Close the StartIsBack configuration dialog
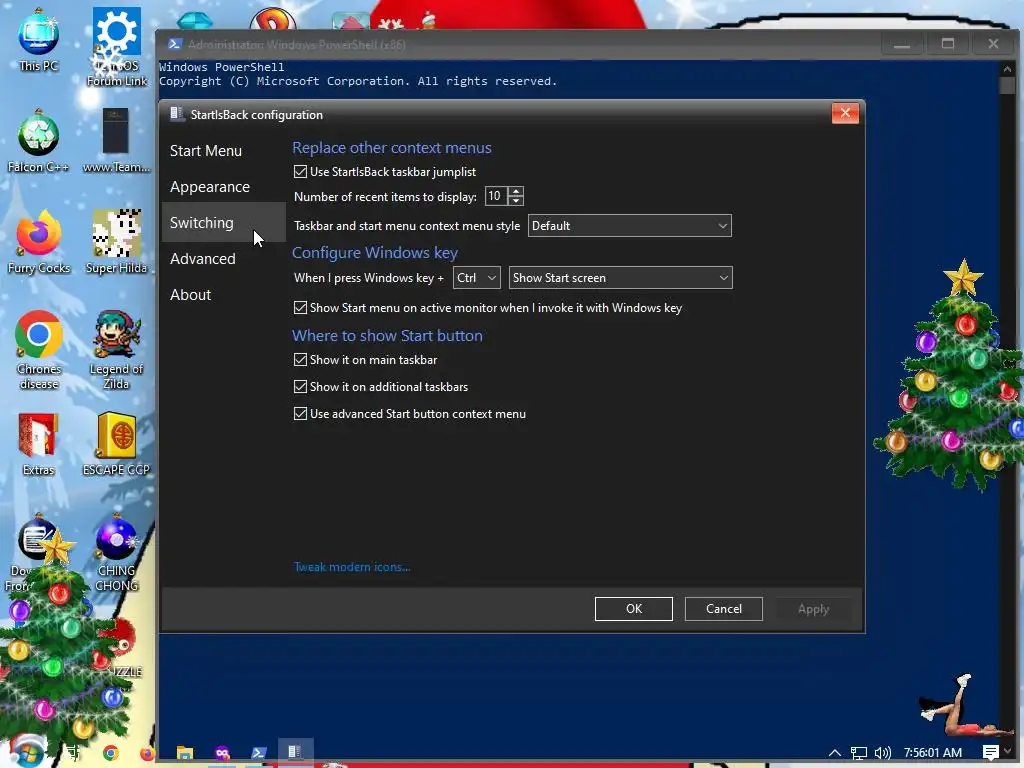Screen dimensions: 1024x768 tap(845, 113)
